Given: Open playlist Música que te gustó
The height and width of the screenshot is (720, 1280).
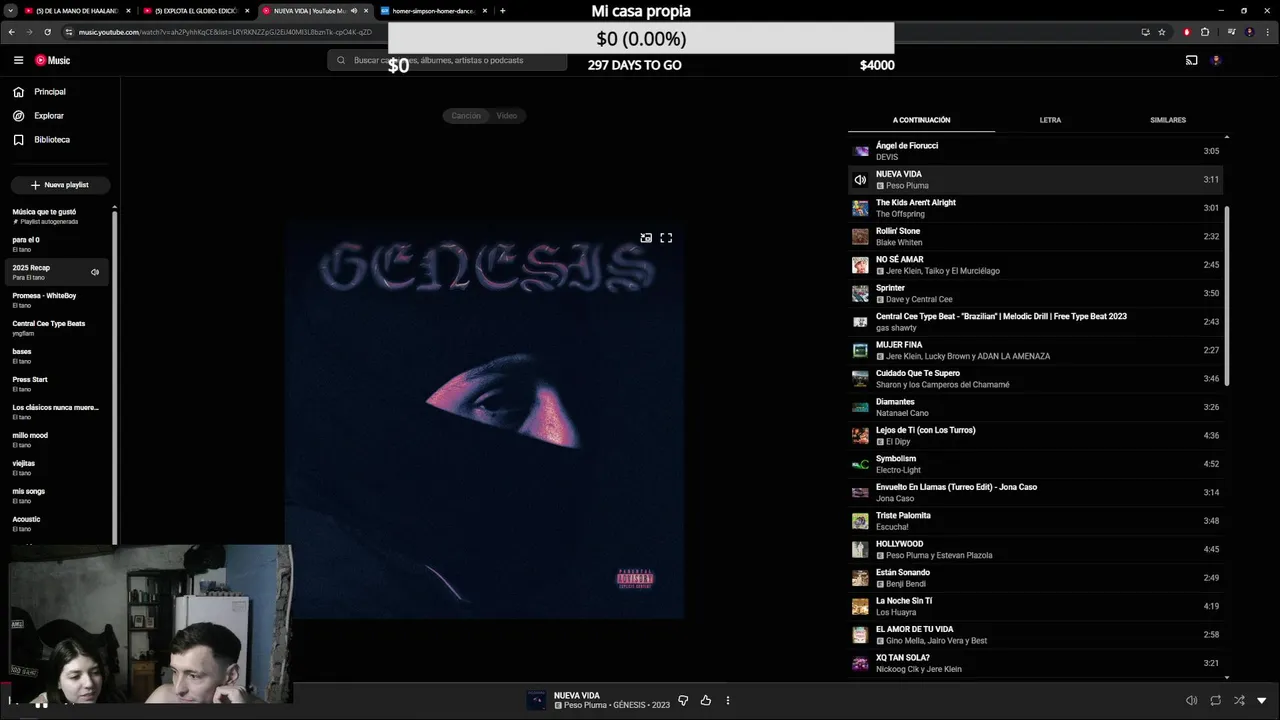Looking at the screenshot, I should coord(59,216).
